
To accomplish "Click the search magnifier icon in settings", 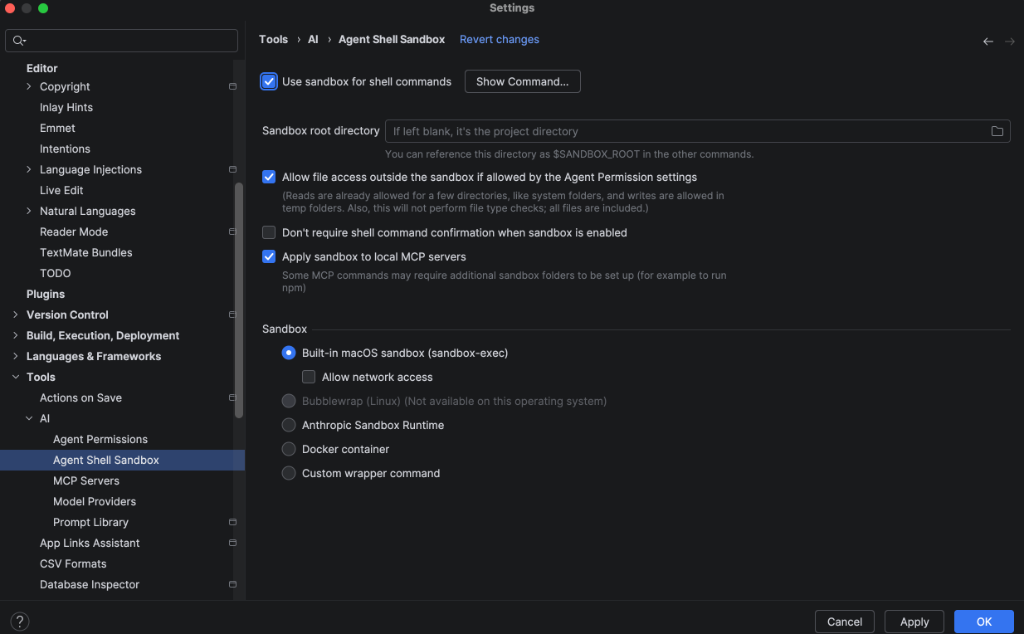I will (19, 41).
